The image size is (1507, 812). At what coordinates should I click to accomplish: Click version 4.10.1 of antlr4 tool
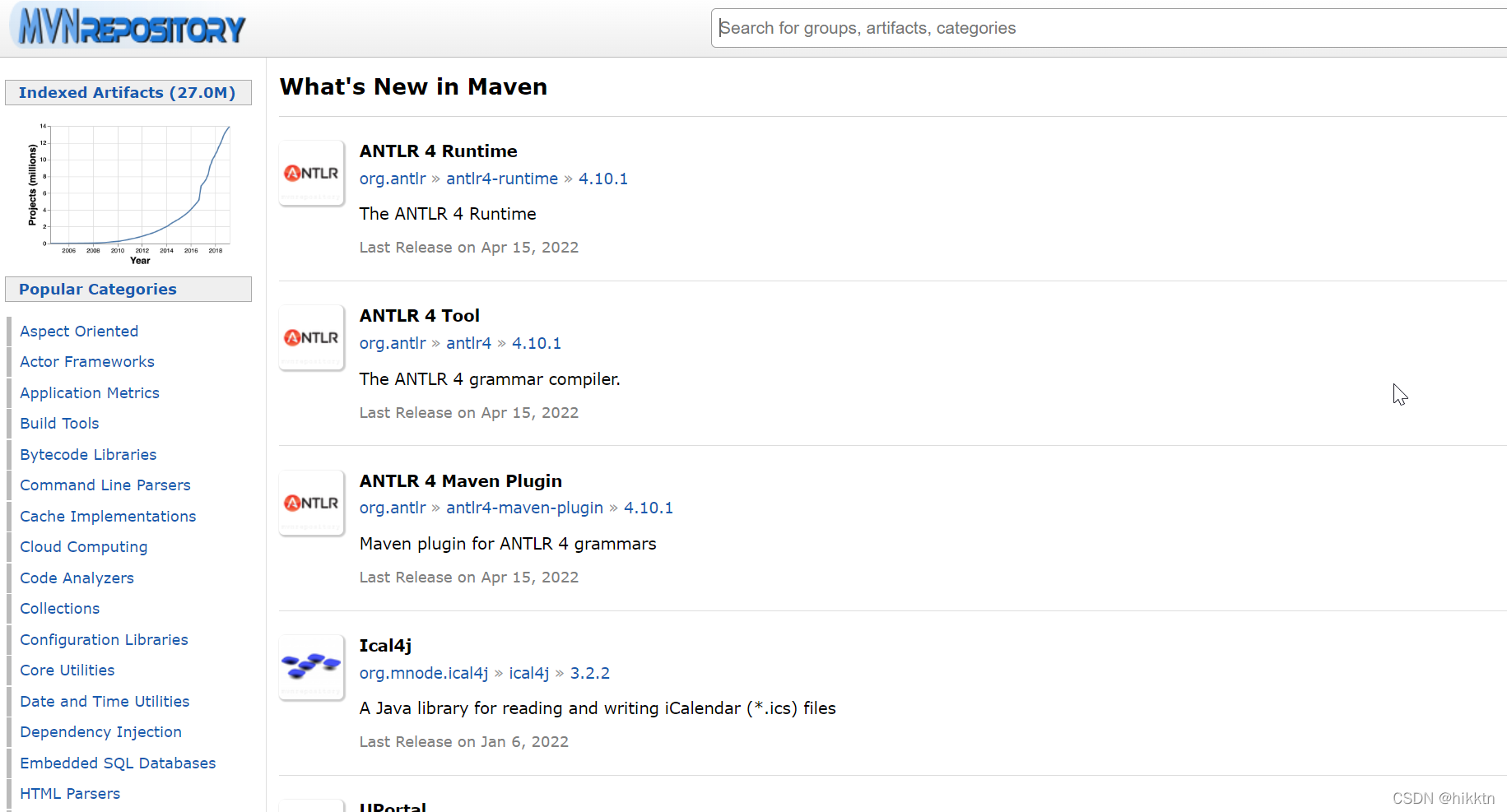pyautogui.click(x=537, y=343)
